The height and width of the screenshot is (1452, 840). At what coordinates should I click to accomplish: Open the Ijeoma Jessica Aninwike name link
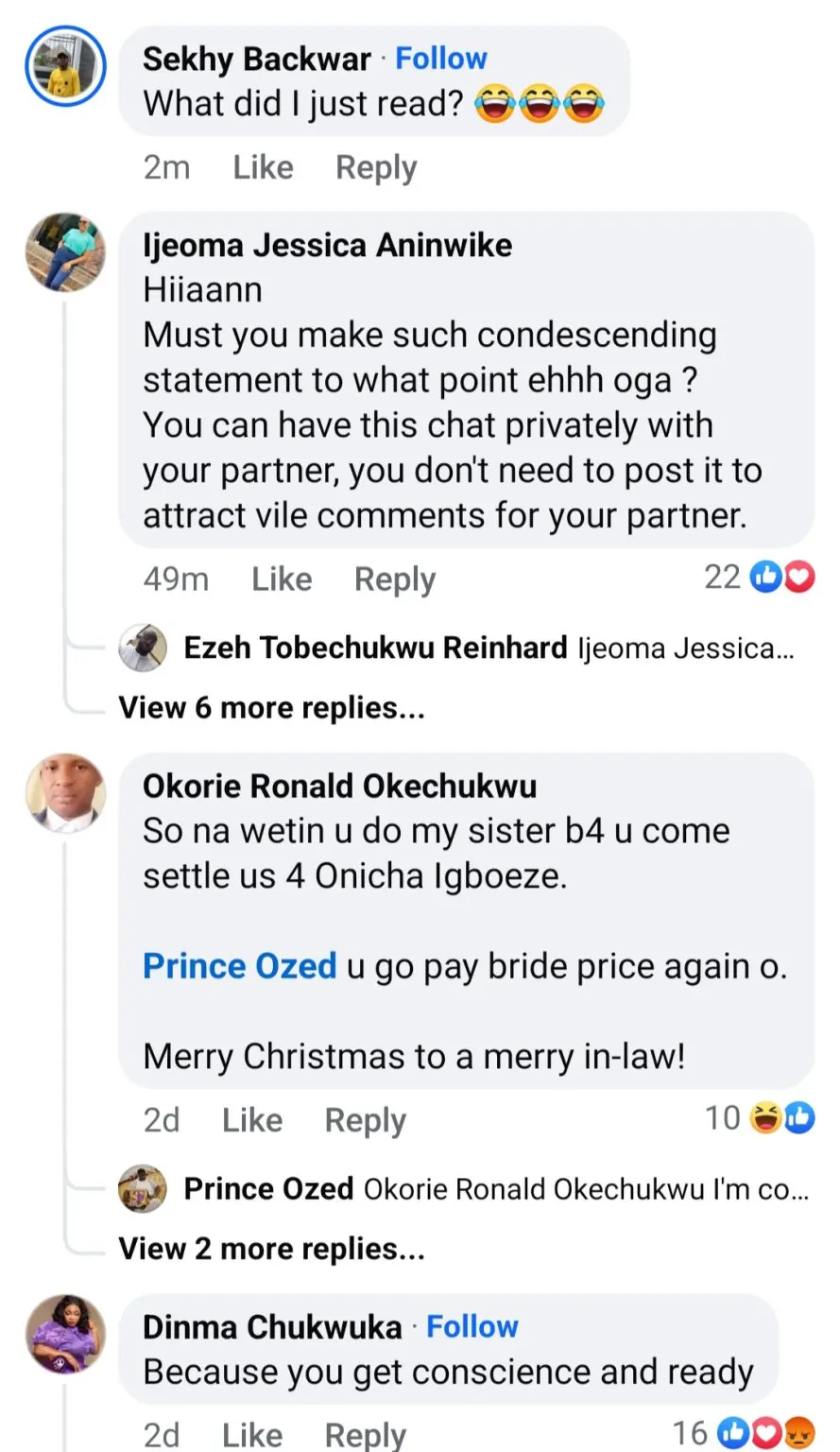tap(327, 245)
